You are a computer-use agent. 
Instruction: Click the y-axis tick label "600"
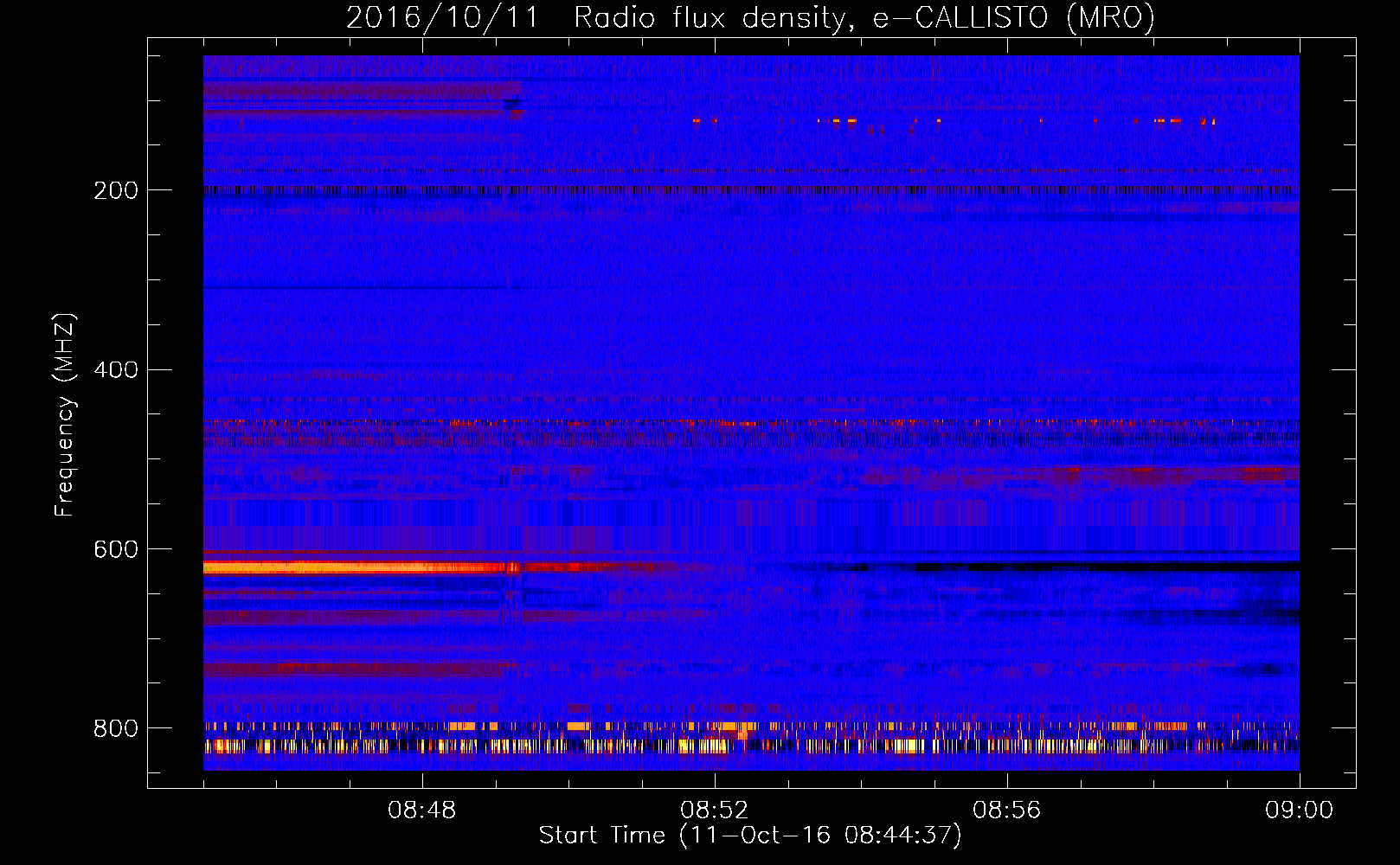click(116, 550)
